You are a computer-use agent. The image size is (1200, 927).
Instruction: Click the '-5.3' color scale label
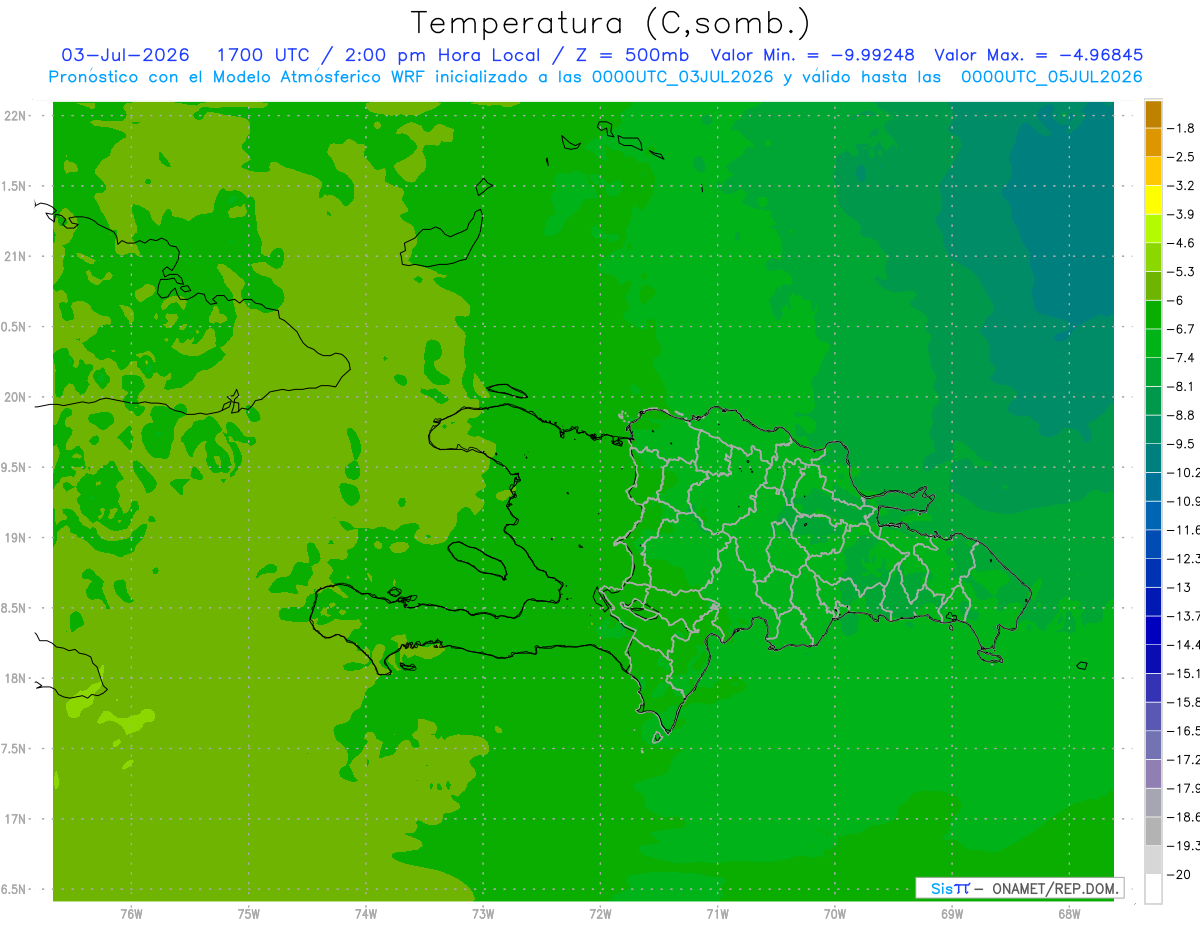[1182, 271]
